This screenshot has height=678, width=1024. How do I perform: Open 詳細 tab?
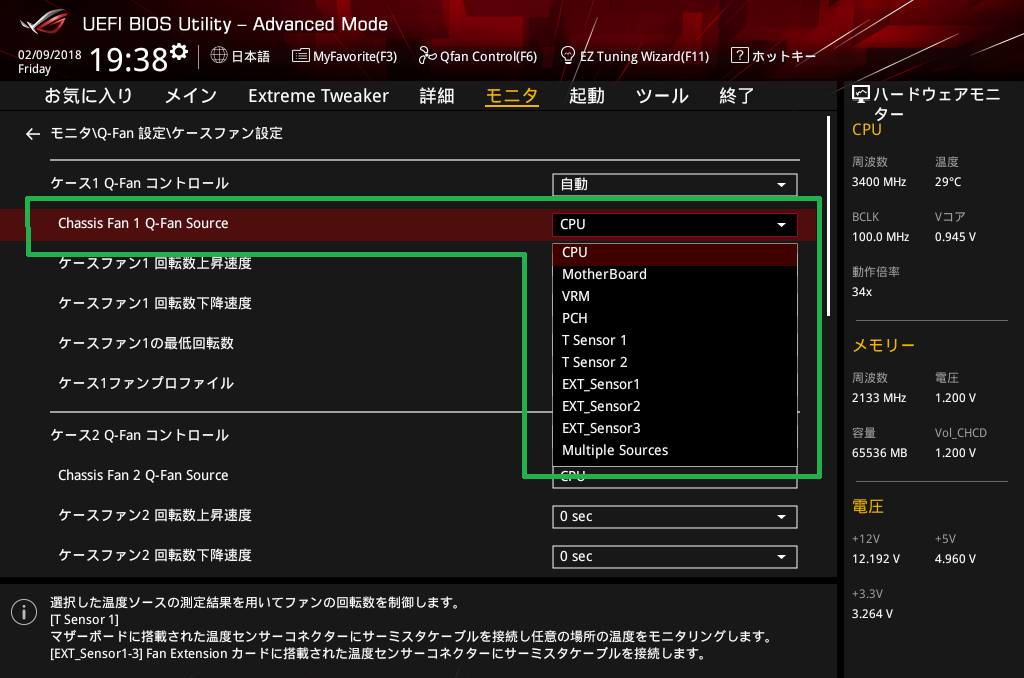tap(437, 96)
